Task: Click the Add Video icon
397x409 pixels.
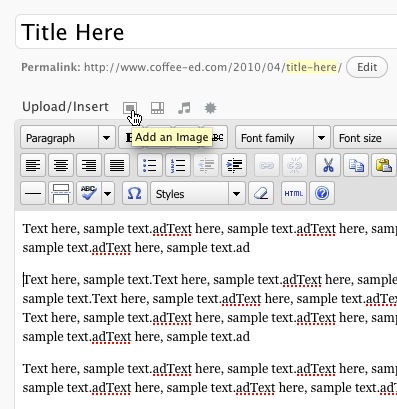Action: [x=157, y=108]
